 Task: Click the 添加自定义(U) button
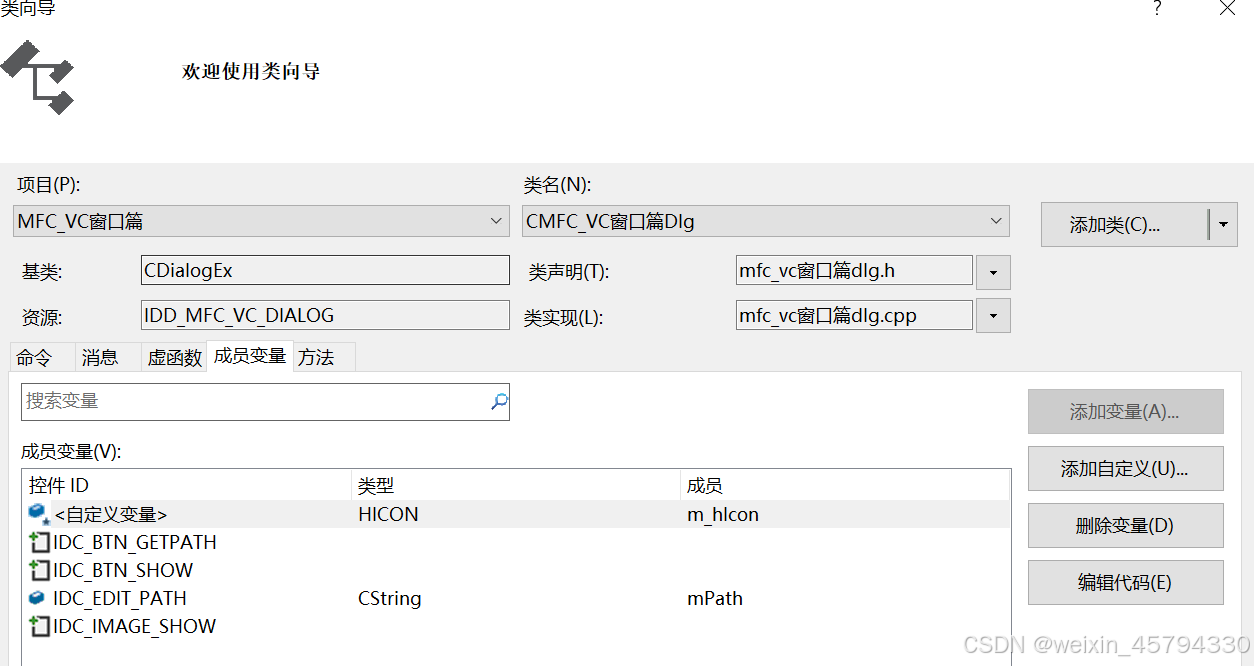pos(1125,468)
